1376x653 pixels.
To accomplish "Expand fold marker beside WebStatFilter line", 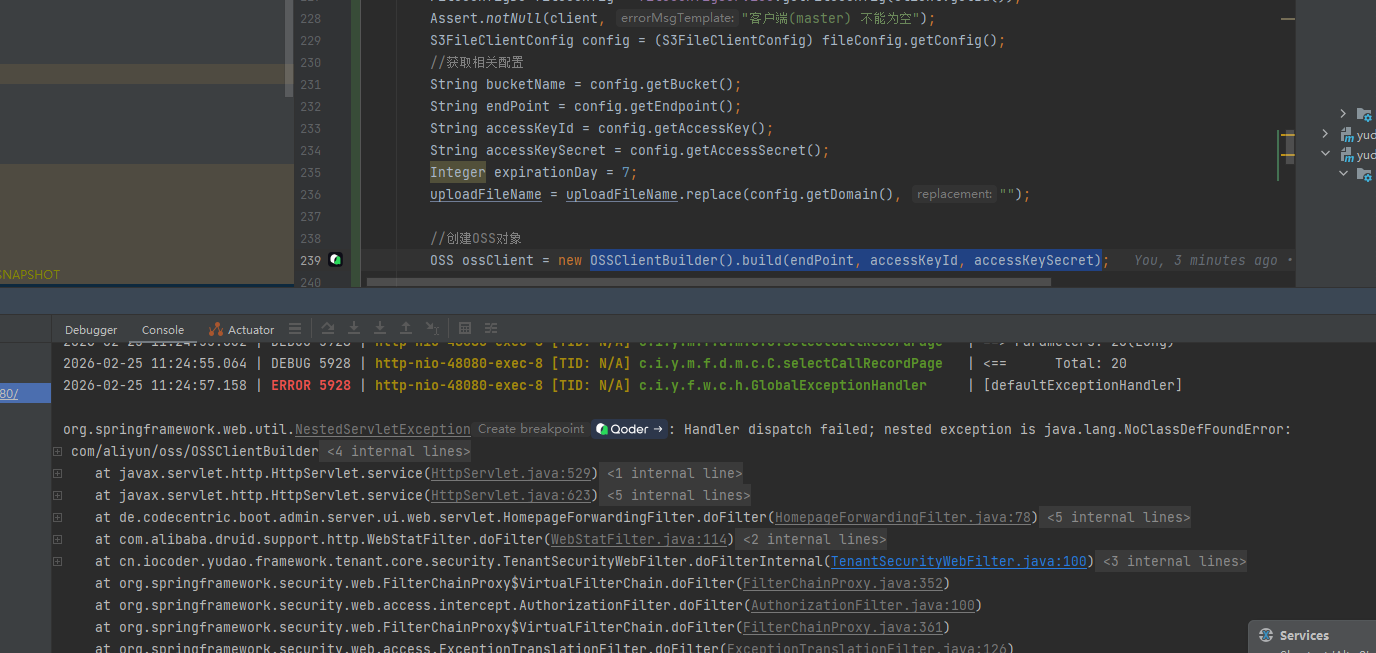I will [58, 540].
